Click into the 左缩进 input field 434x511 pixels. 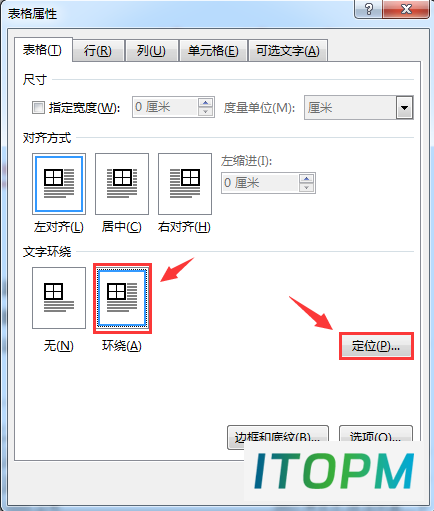click(260, 183)
